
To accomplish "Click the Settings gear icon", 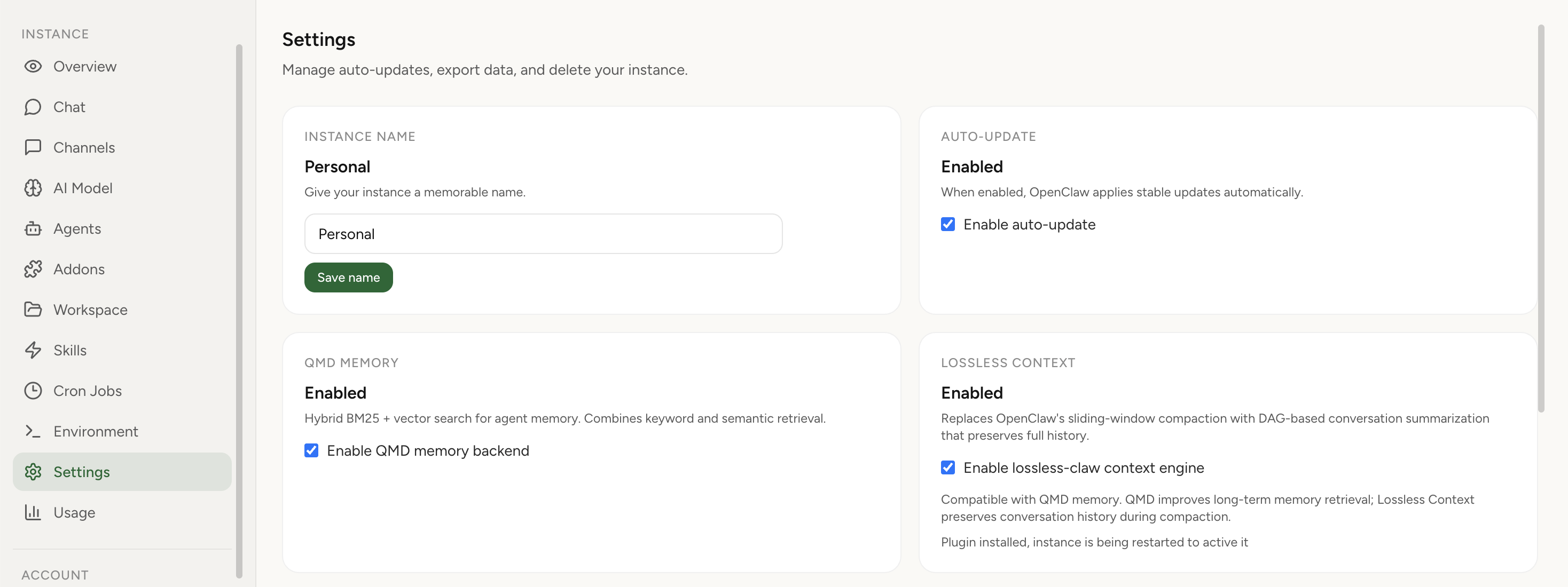I will pyautogui.click(x=34, y=471).
